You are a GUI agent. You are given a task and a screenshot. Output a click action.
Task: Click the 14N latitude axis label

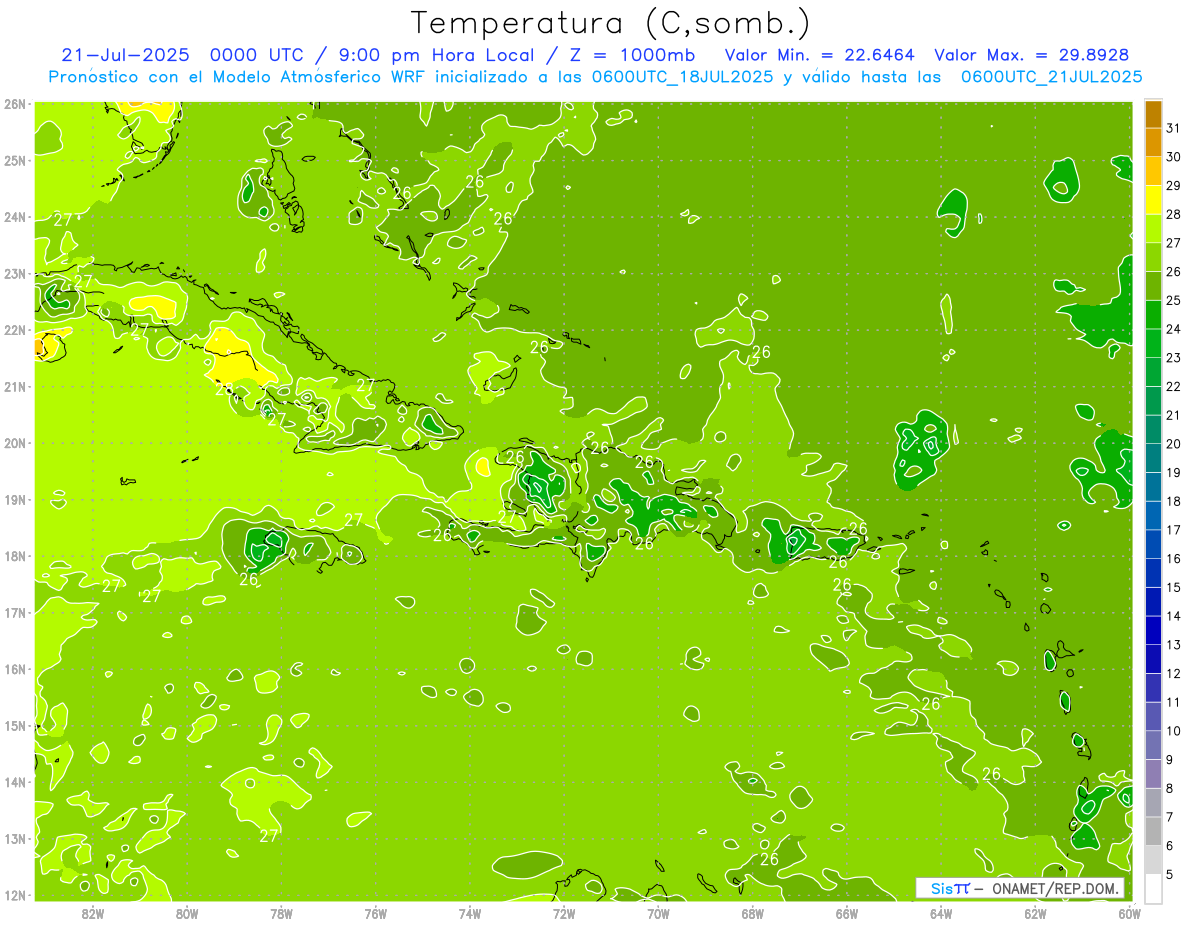14,782
